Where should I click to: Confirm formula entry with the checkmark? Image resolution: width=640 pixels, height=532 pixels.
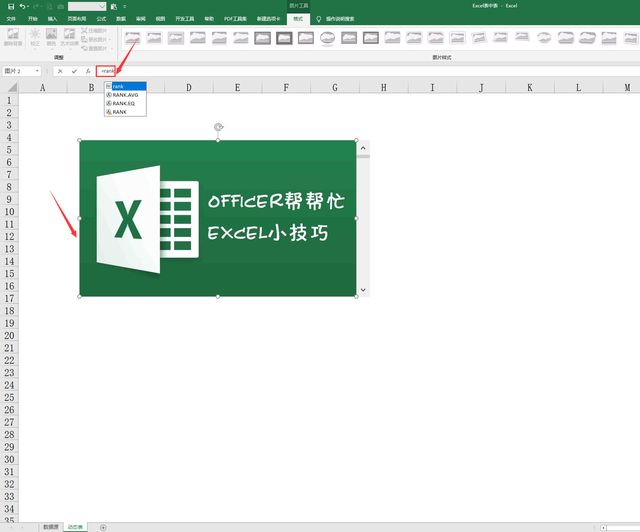coord(74,71)
